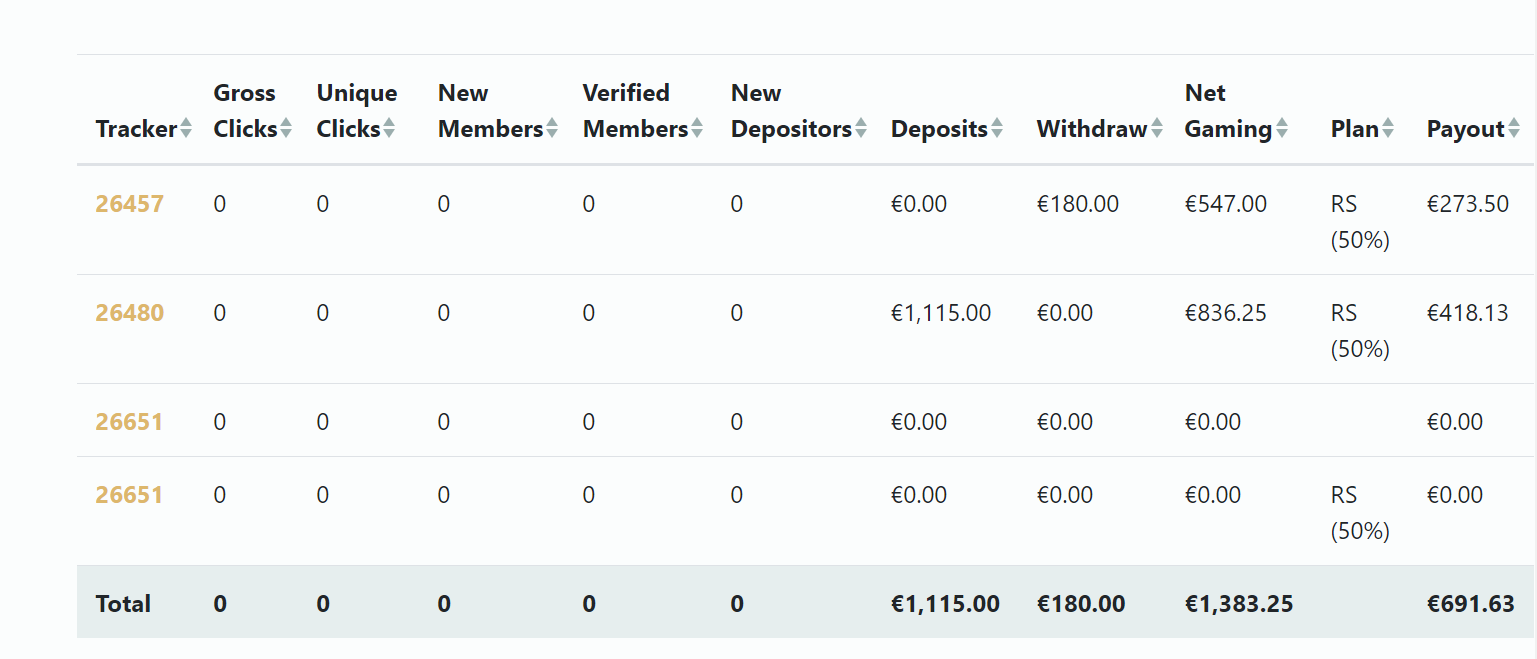This screenshot has height=659, width=1537.
Task: Click the Total row label
Action: [x=123, y=604]
